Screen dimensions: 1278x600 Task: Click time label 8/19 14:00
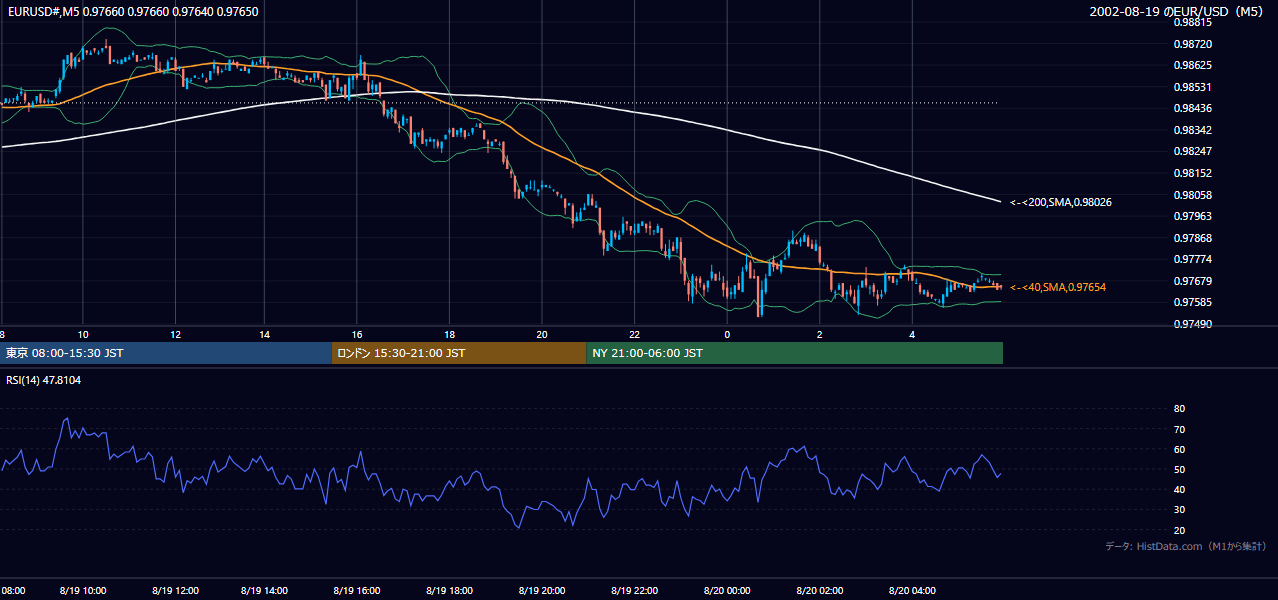pos(264,591)
